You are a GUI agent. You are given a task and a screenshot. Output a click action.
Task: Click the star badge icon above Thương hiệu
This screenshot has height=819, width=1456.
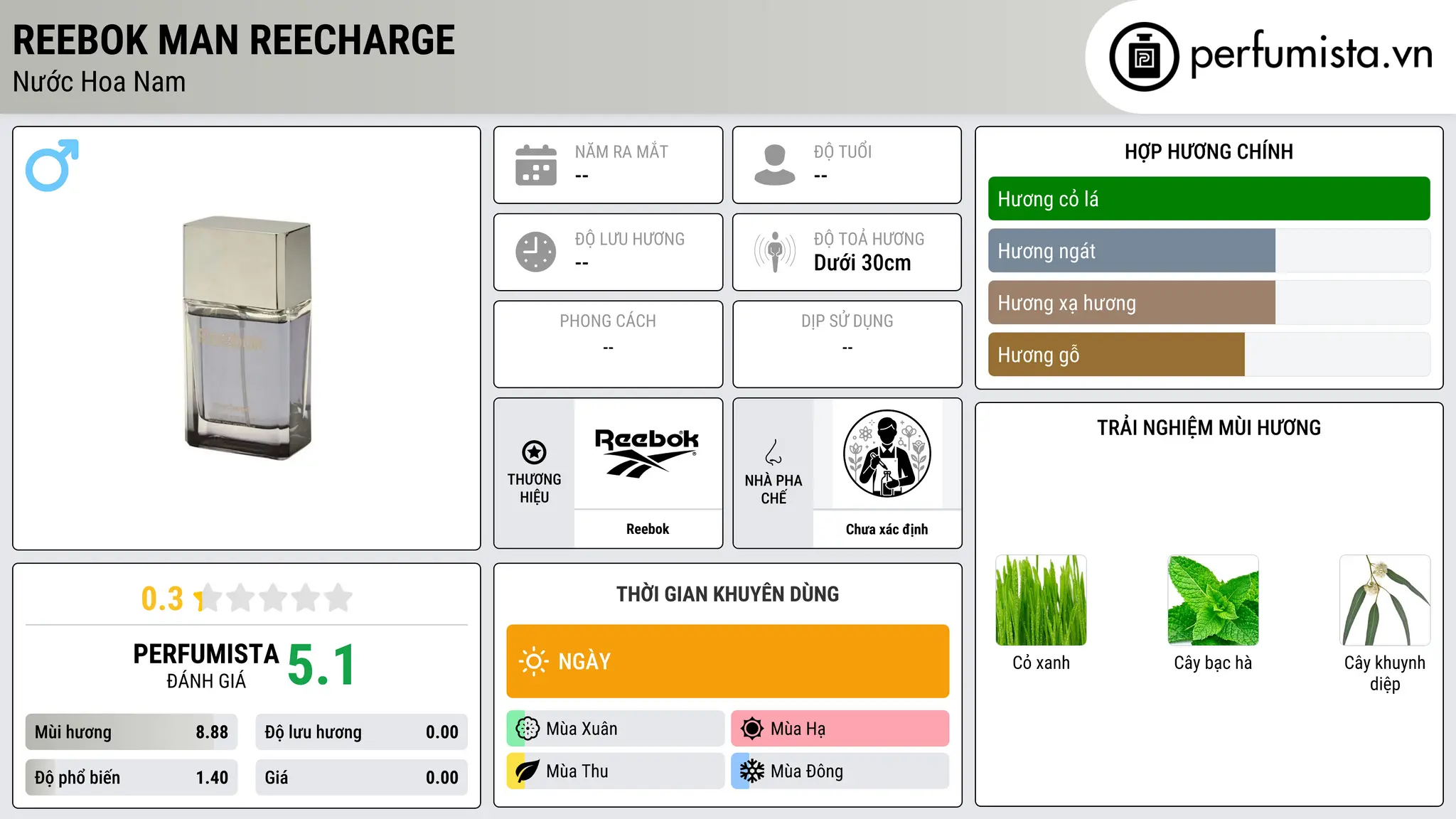tap(534, 452)
